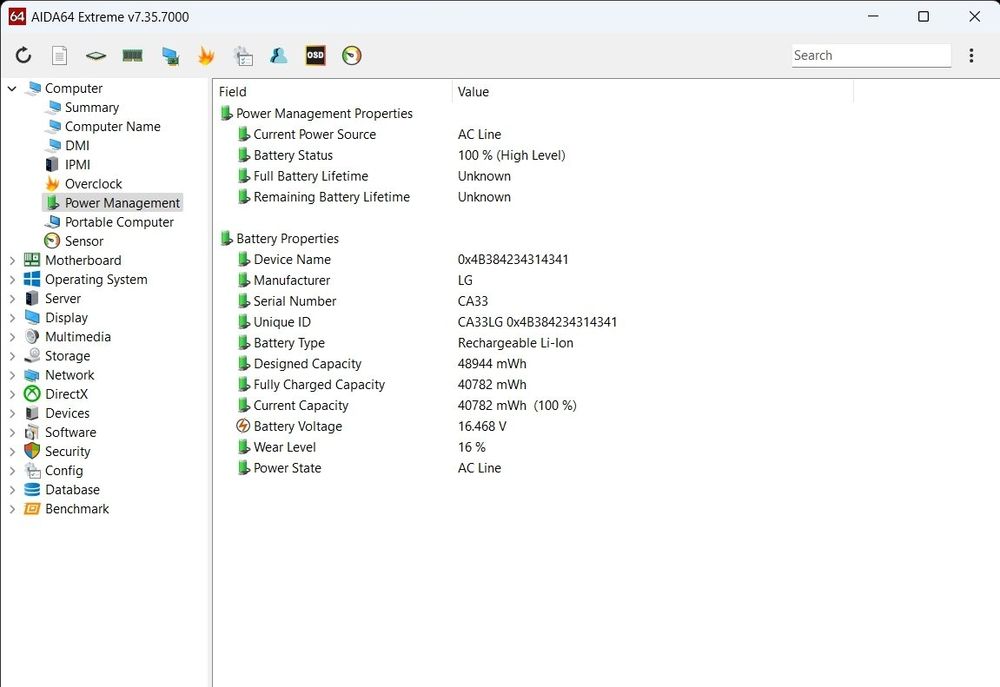The image size is (1000, 687).
Task: Click the Refresh toolbar icon
Action: pyautogui.click(x=24, y=55)
